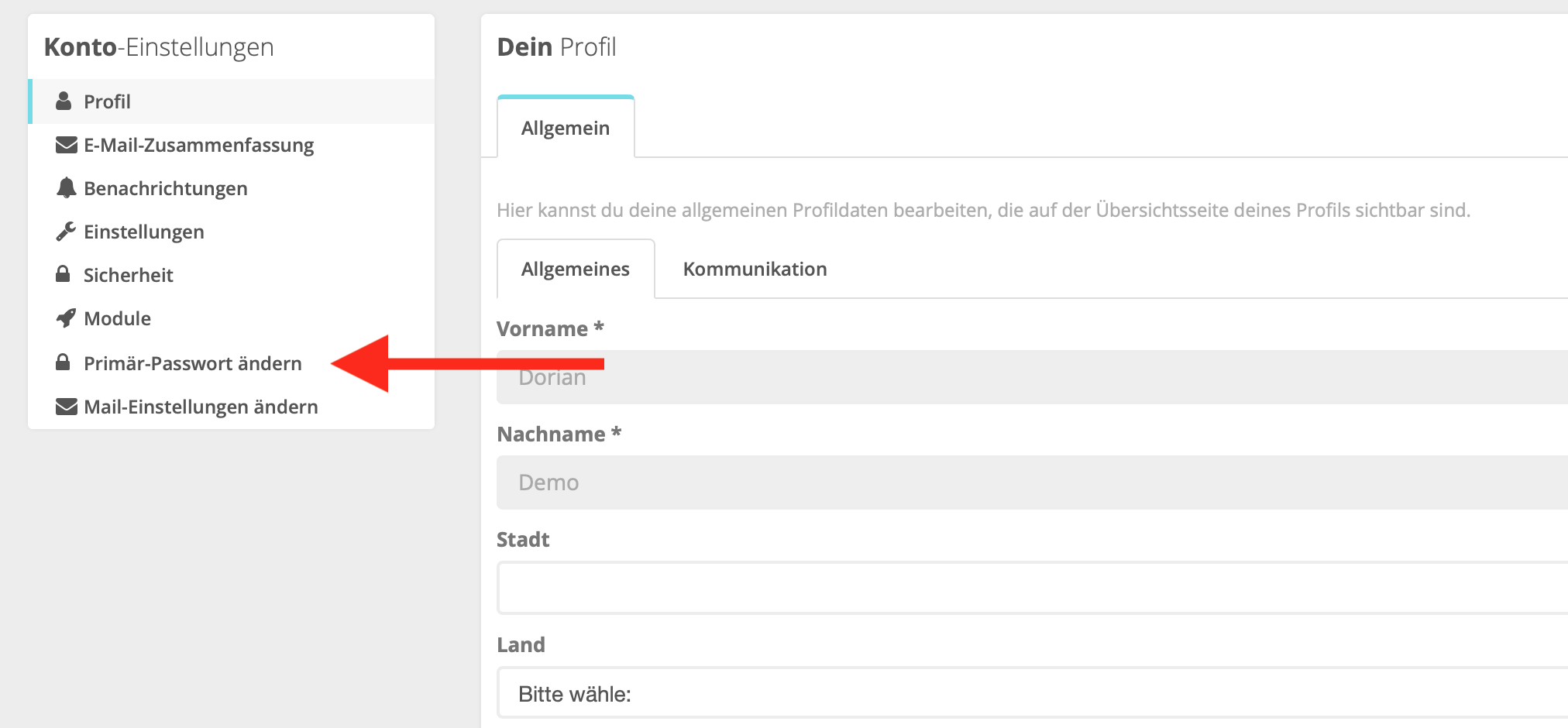Open E-Mail-Zusammenfassung in sidebar
The width and height of the screenshot is (1568, 728).
point(198,145)
